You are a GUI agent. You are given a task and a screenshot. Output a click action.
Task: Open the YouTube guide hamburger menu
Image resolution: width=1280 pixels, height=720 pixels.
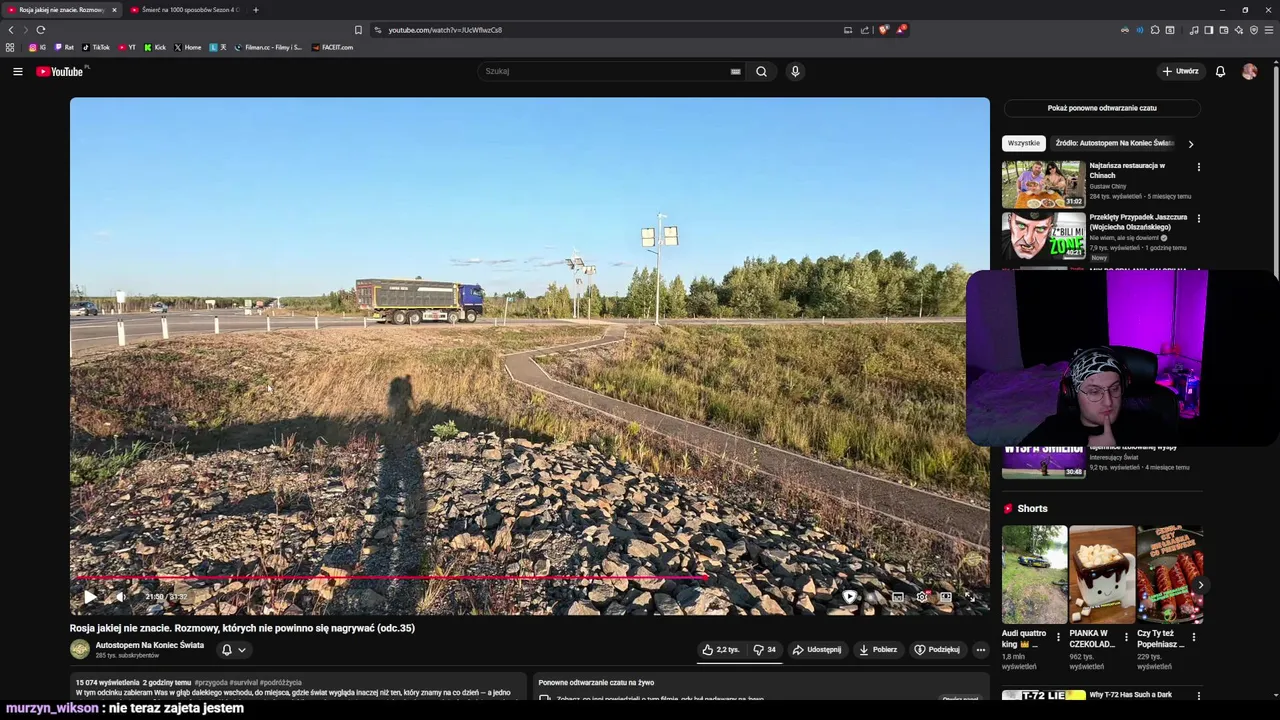pyautogui.click(x=17, y=71)
